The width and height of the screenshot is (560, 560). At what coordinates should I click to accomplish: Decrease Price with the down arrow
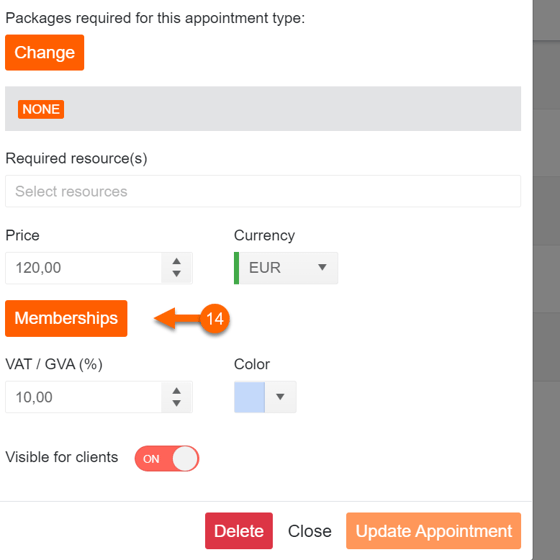pos(176,274)
